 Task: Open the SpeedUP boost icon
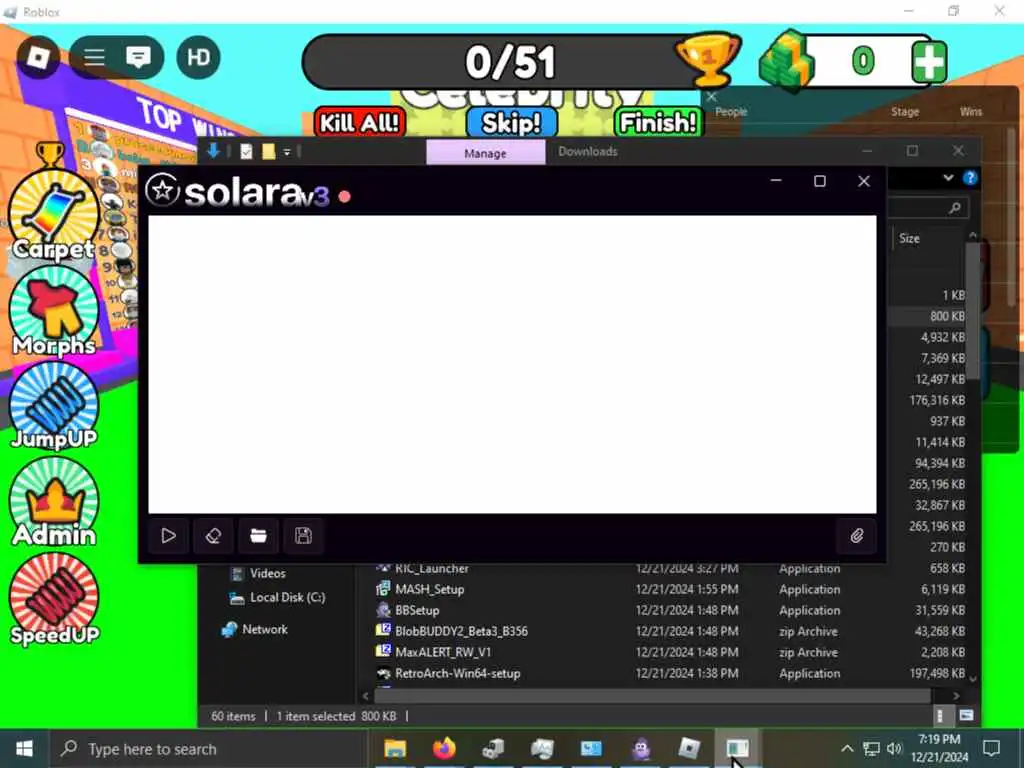(x=54, y=599)
